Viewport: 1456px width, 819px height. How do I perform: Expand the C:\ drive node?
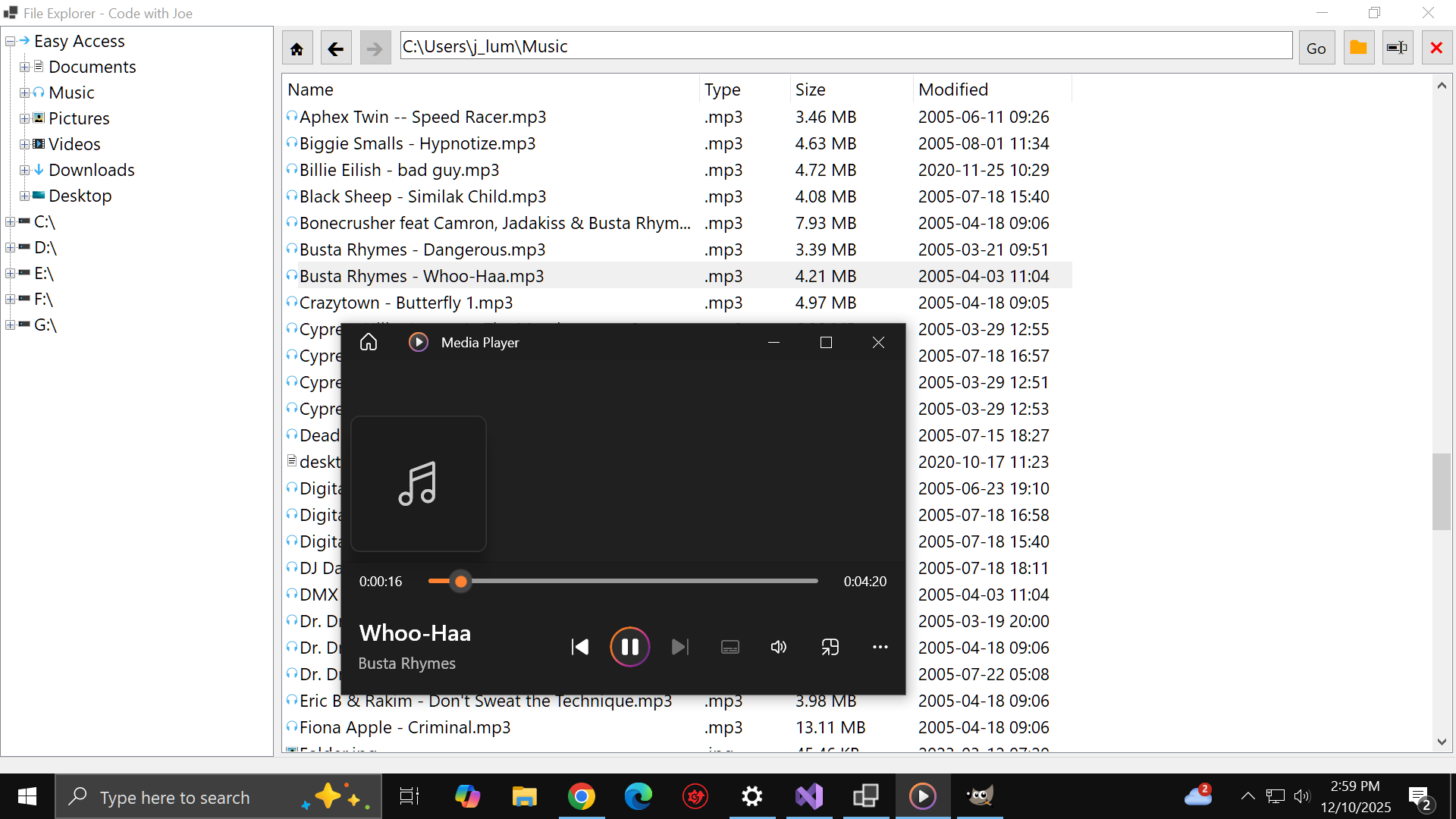coord(10,222)
